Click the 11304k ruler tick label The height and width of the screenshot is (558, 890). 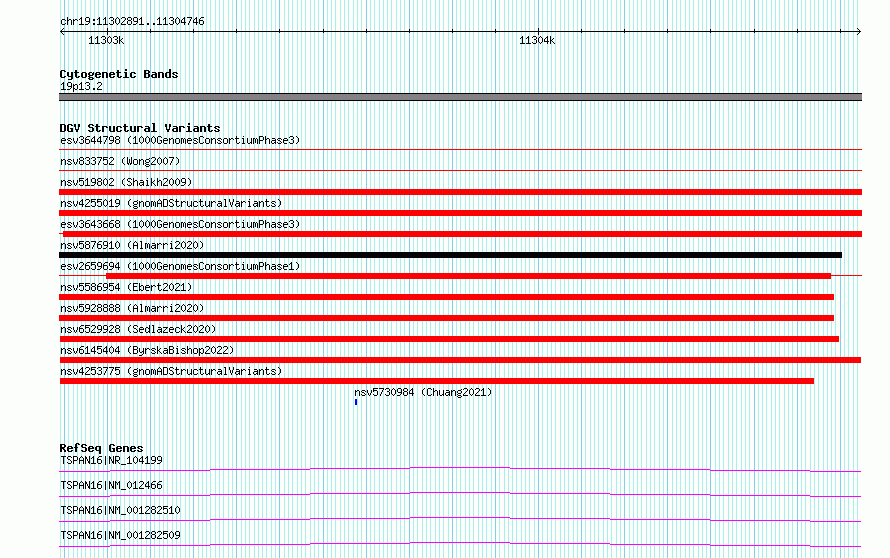tap(537, 40)
